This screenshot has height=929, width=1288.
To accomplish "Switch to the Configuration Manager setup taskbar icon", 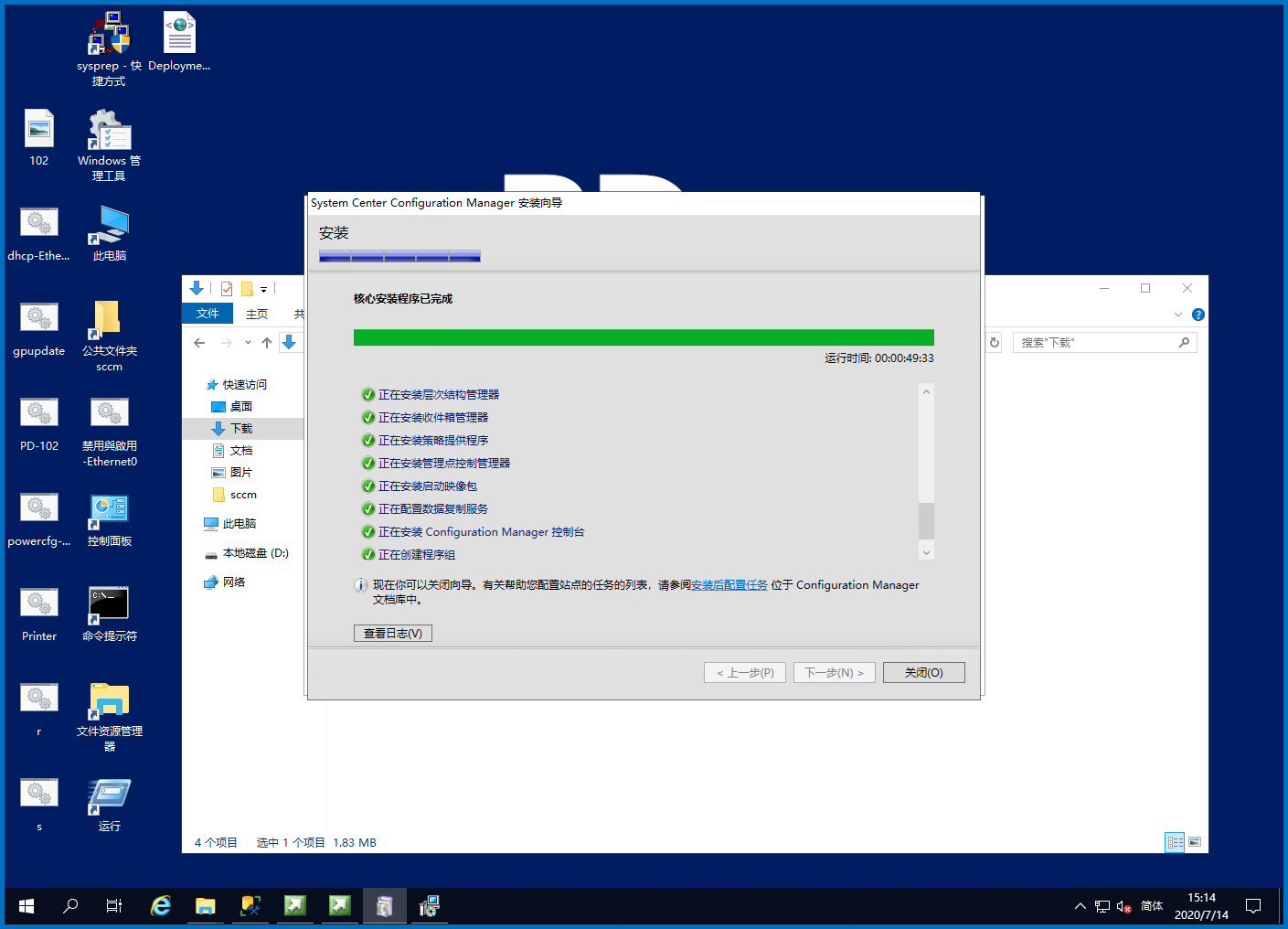I will click(x=384, y=906).
